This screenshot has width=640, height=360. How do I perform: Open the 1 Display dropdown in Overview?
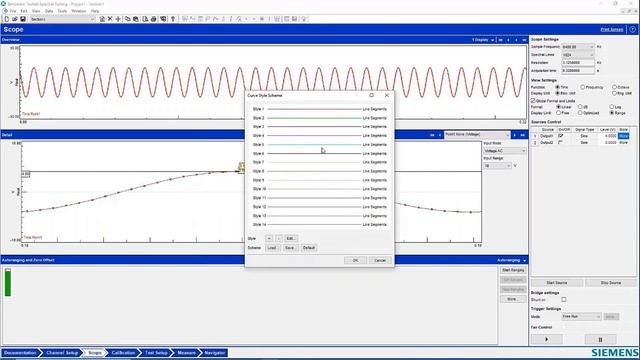[492, 40]
